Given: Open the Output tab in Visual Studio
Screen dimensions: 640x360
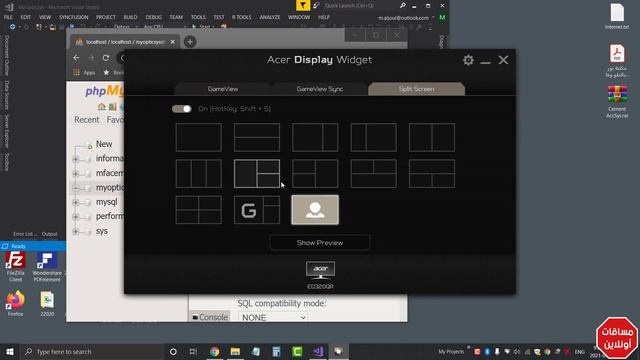Looking at the screenshot, I should pyautogui.click(x=49, y=234).
